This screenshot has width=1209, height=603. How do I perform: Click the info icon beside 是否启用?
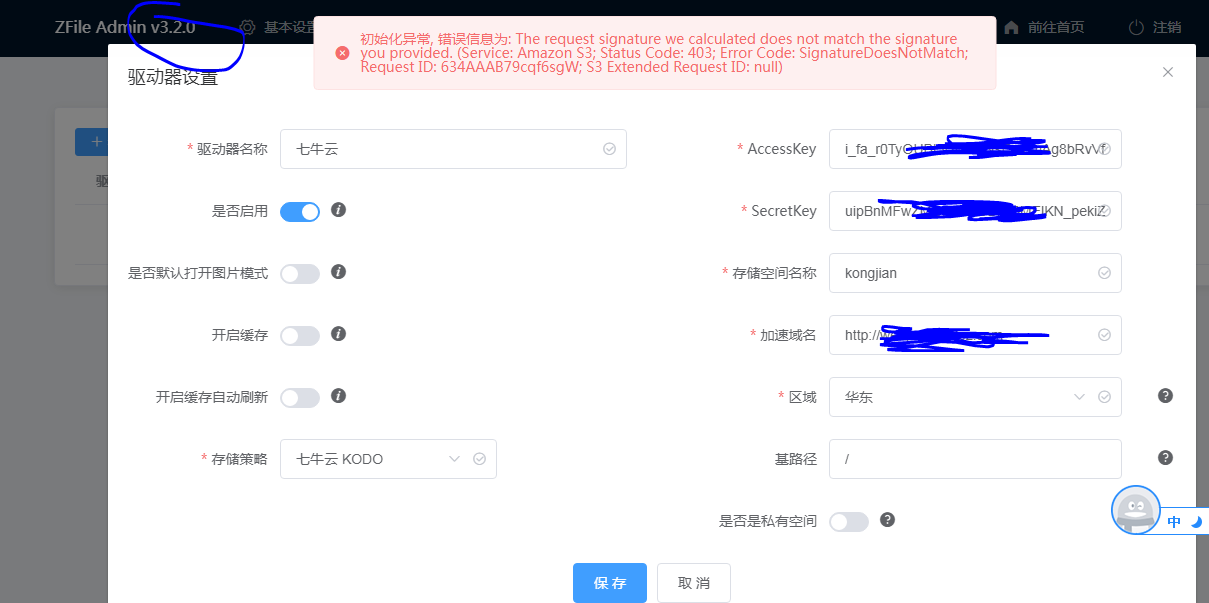338,211
